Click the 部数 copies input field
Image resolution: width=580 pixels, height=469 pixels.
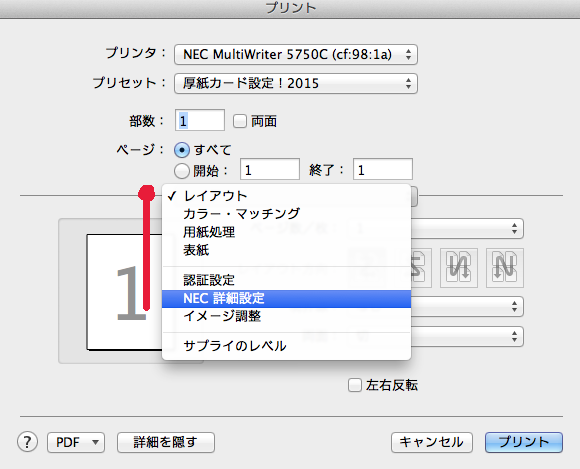coord(200,120)
